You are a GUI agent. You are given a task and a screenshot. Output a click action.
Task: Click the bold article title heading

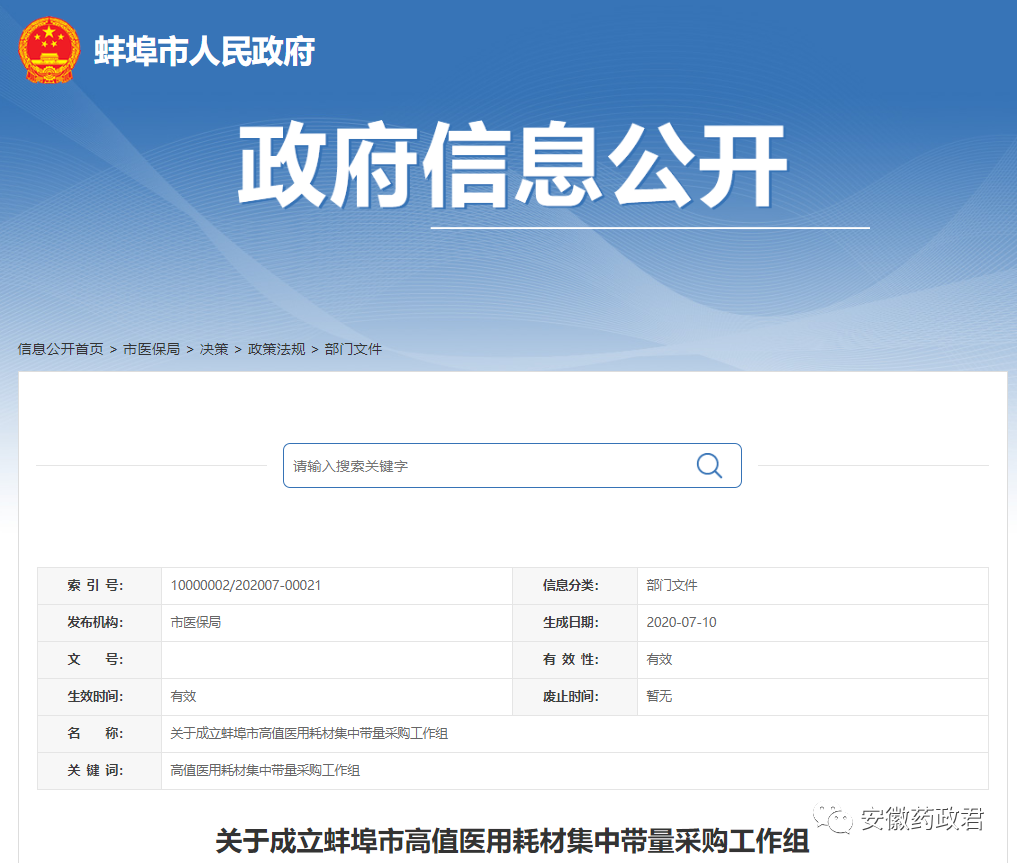click(512, 842)
